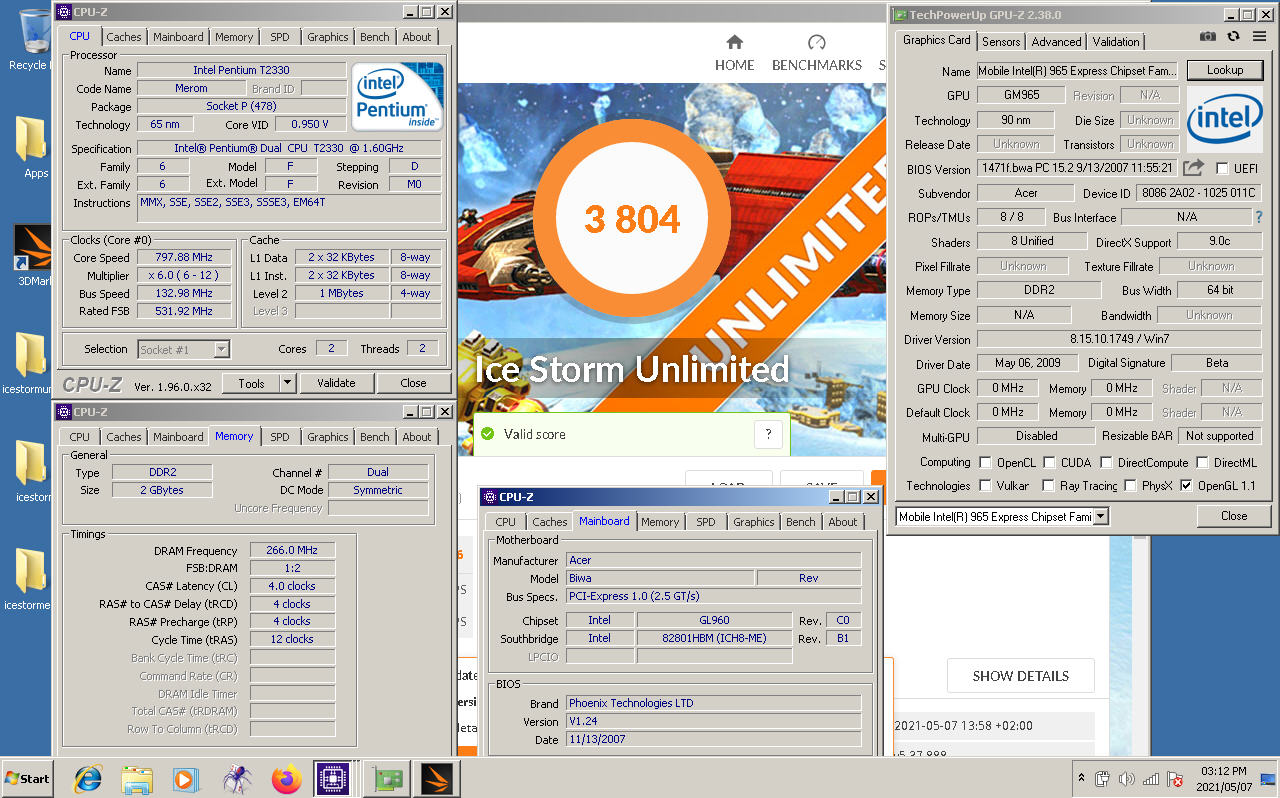Toggle the CUDA checkbox
This screenshot has height=798, width=1280.
coord(1049,463)
